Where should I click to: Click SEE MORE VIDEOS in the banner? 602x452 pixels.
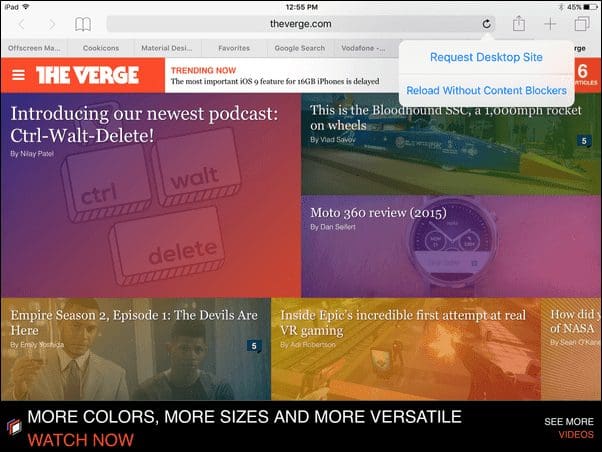569,428
